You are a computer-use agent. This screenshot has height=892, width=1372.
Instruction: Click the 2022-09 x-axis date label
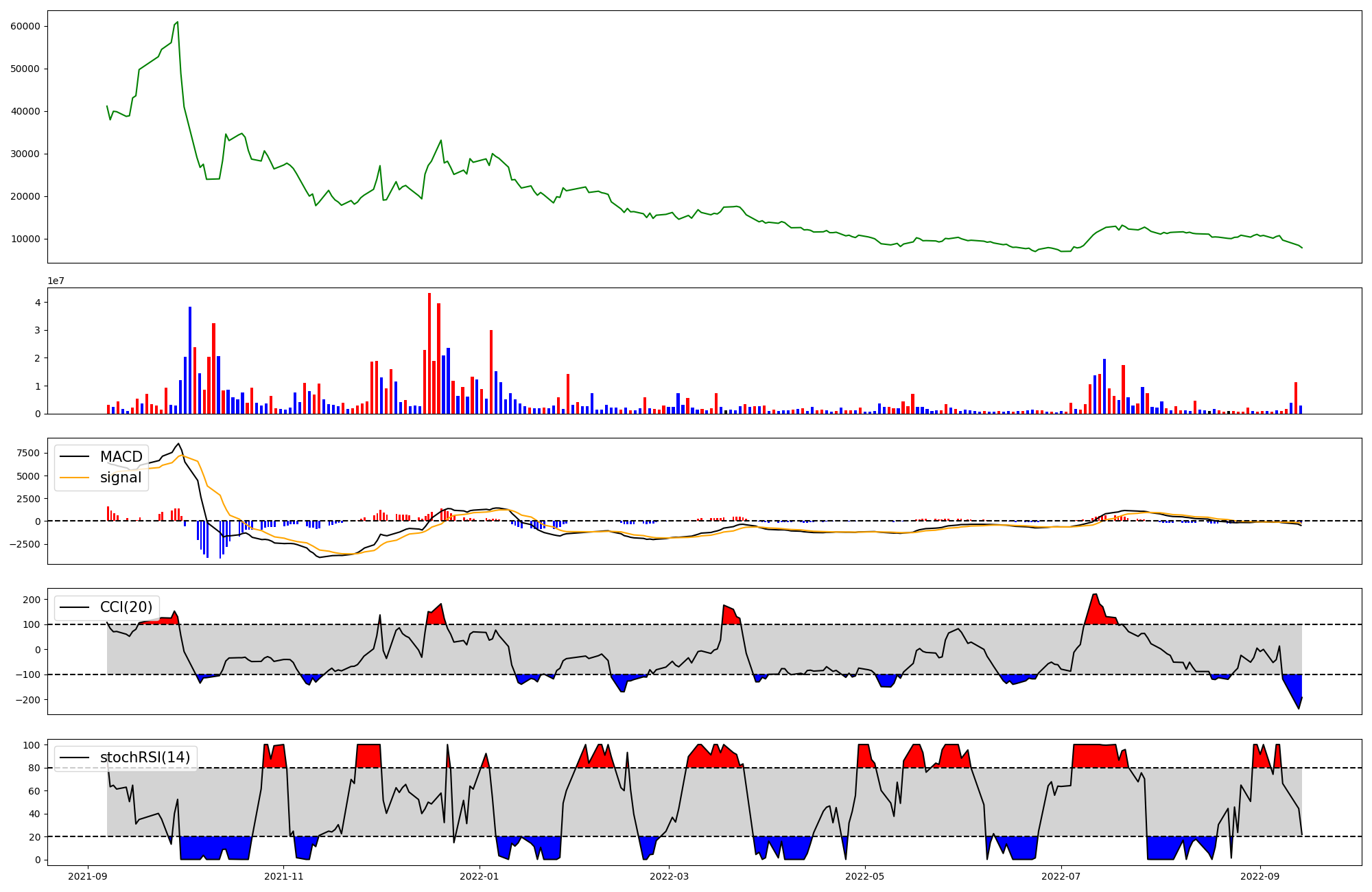click(x=1259, y=876)
